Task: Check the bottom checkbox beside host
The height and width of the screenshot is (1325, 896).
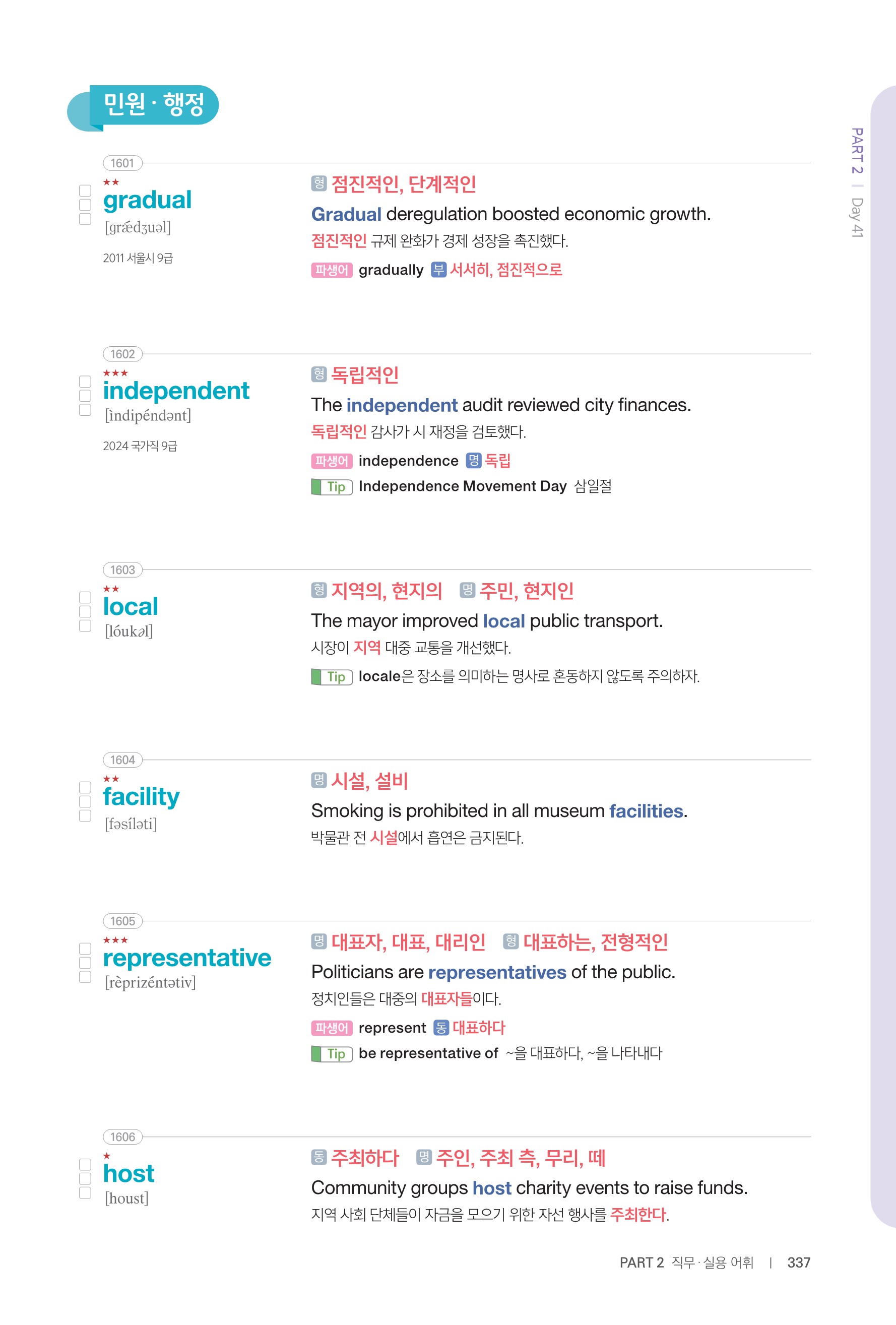Action: coord(85,1193)
